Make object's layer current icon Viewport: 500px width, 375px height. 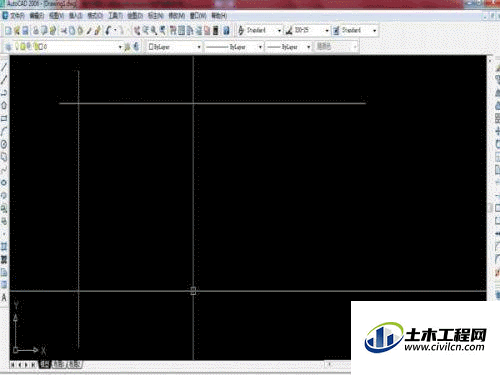click(127, 47)
